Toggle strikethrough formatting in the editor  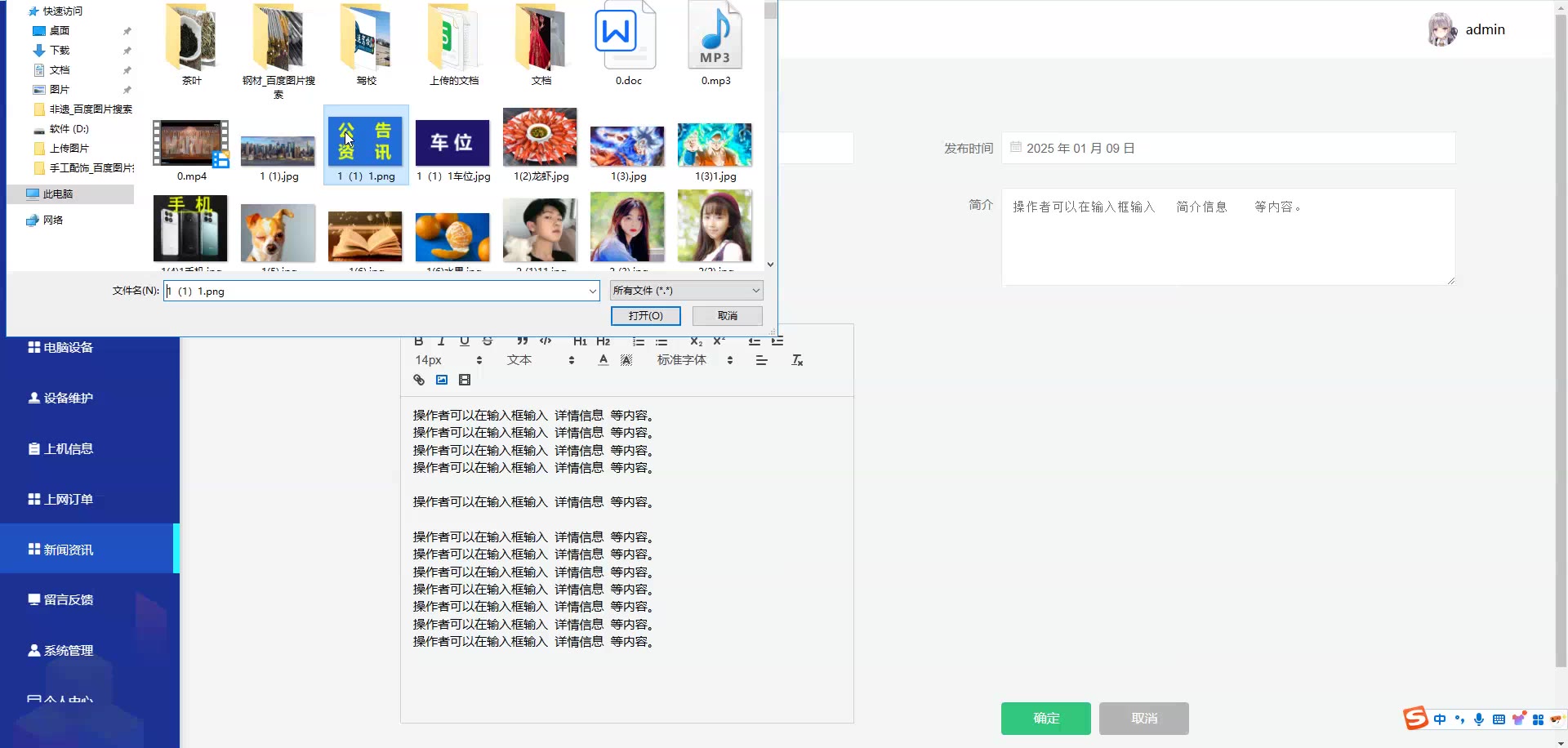(488, 341)
